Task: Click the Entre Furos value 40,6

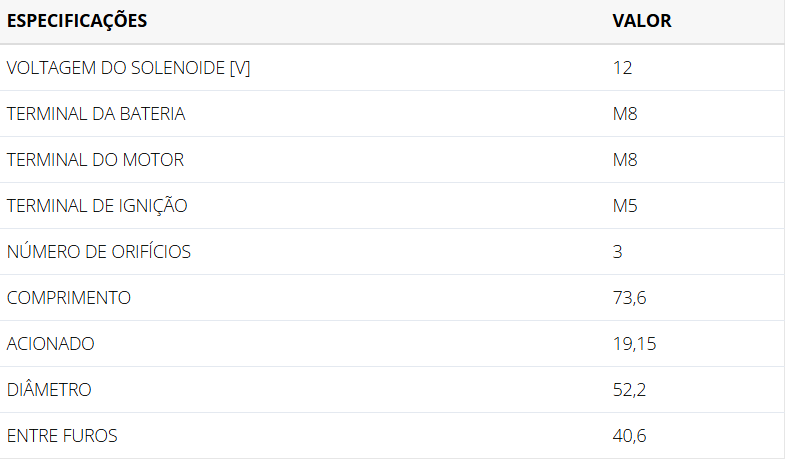Action: coord(630,436)
